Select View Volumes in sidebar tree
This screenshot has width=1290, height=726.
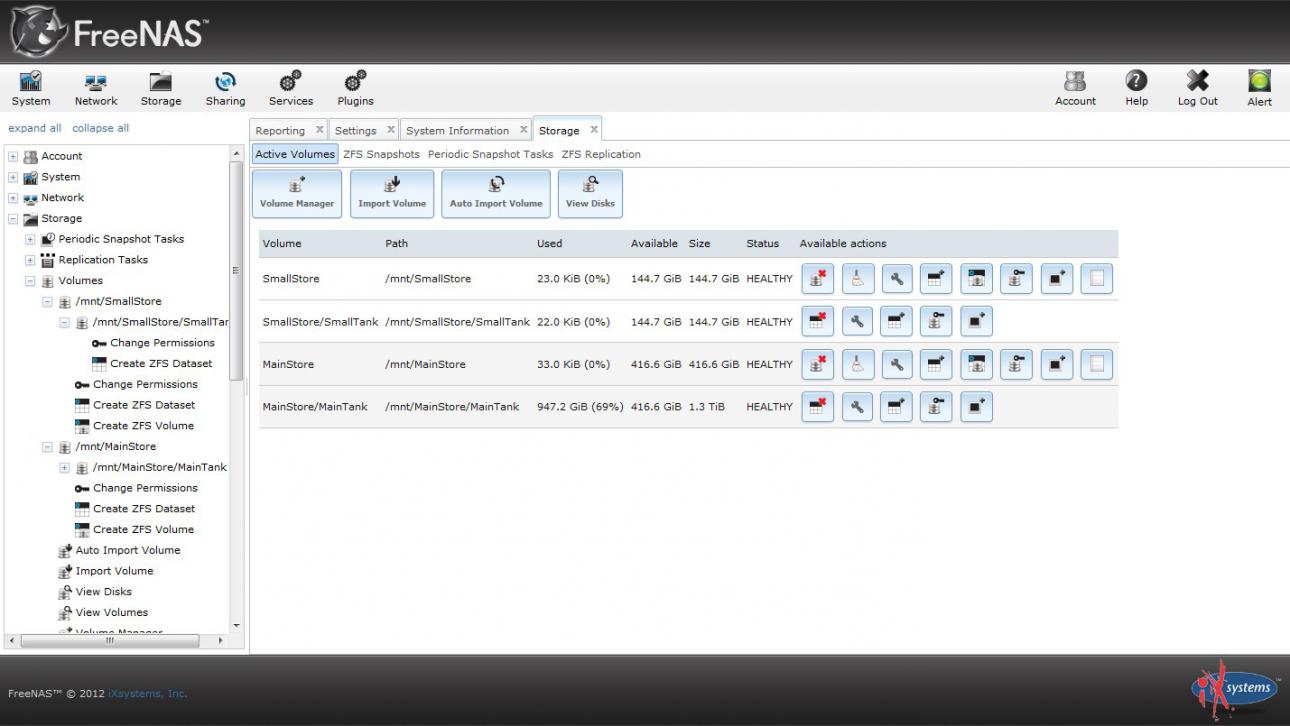coord(112,613)
